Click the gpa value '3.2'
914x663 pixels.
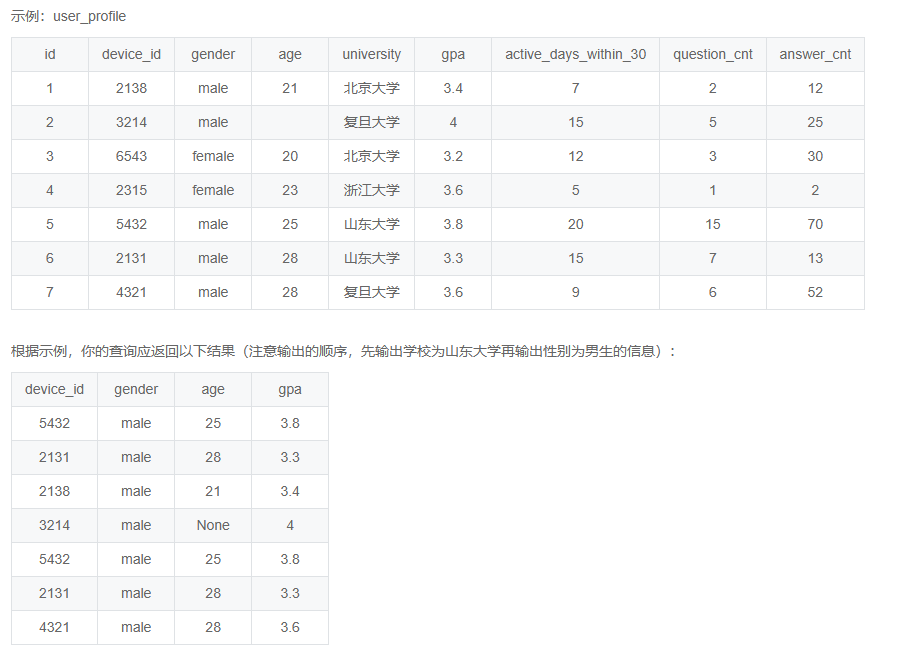pos(453,156)
